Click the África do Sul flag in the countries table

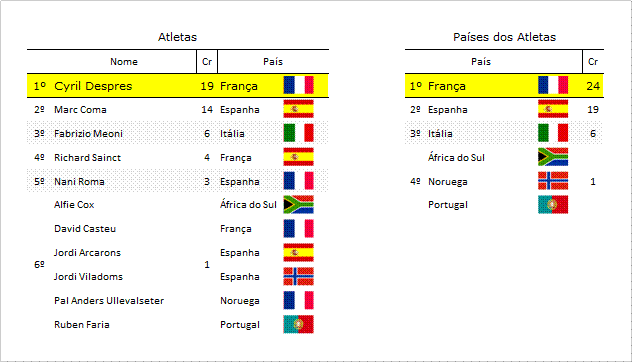553,157
